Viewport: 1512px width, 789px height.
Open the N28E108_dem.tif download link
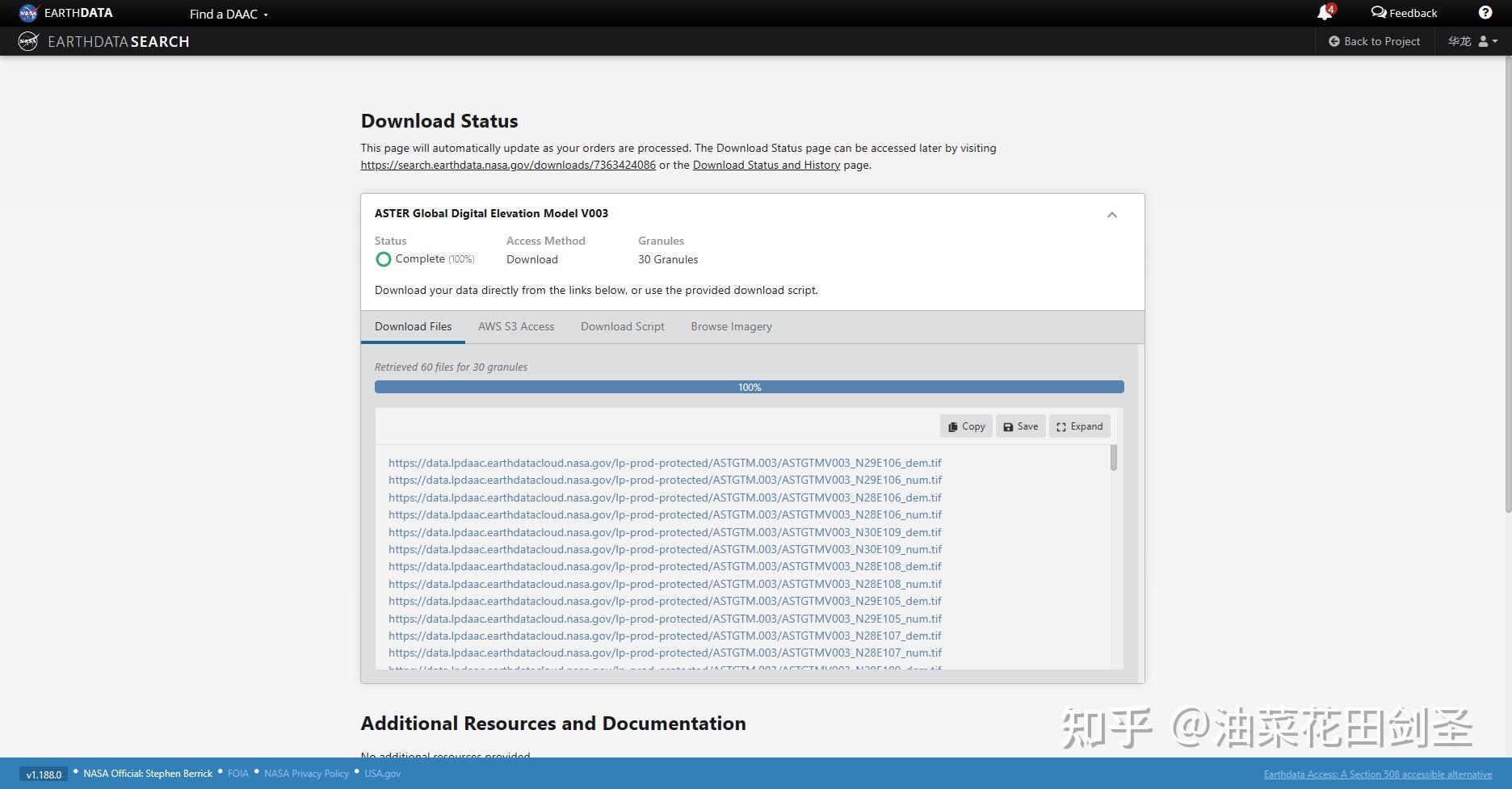tap(665, 566)
